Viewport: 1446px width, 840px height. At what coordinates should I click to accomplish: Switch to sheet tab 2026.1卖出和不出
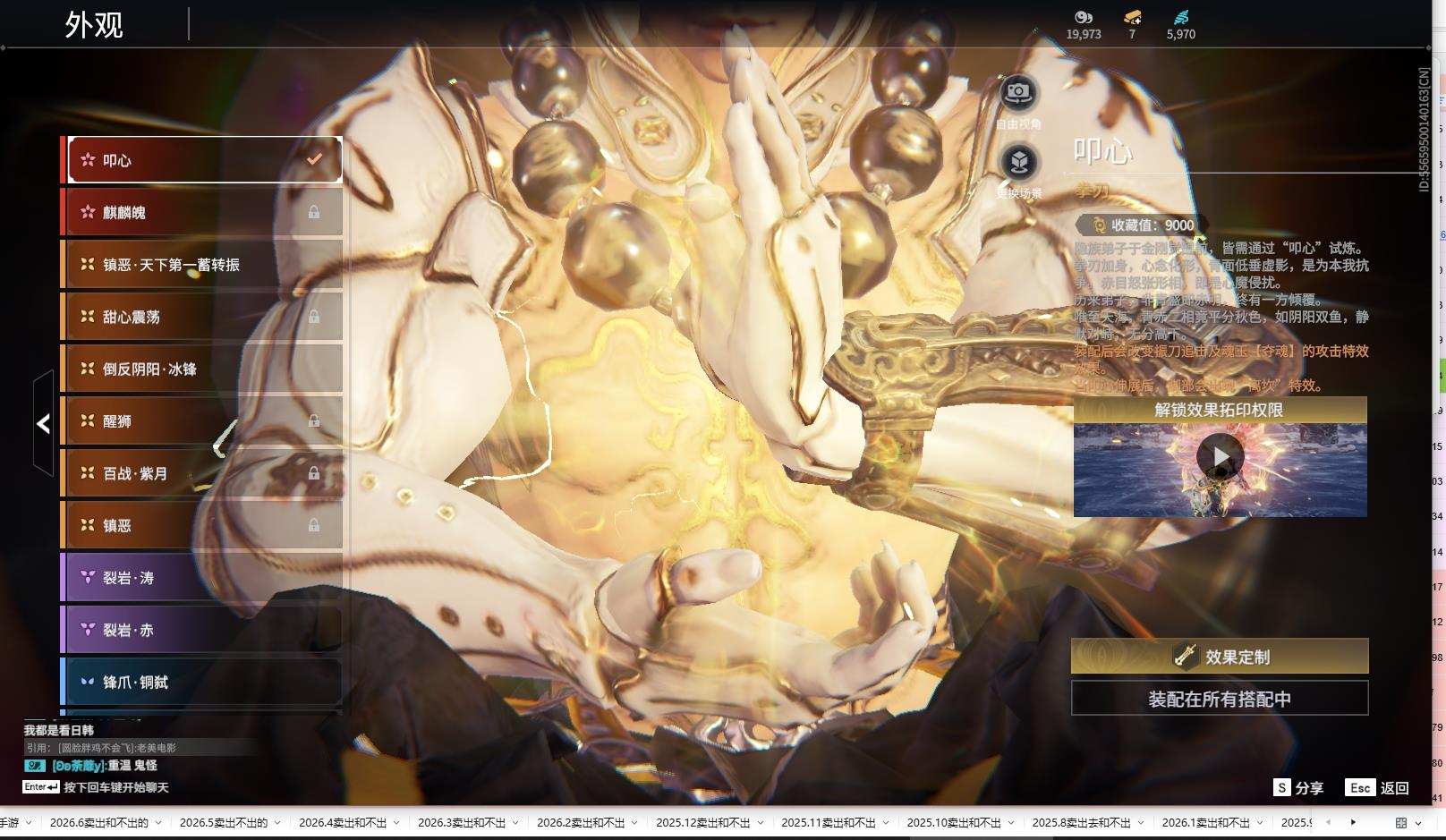(x=1205, y=822)
